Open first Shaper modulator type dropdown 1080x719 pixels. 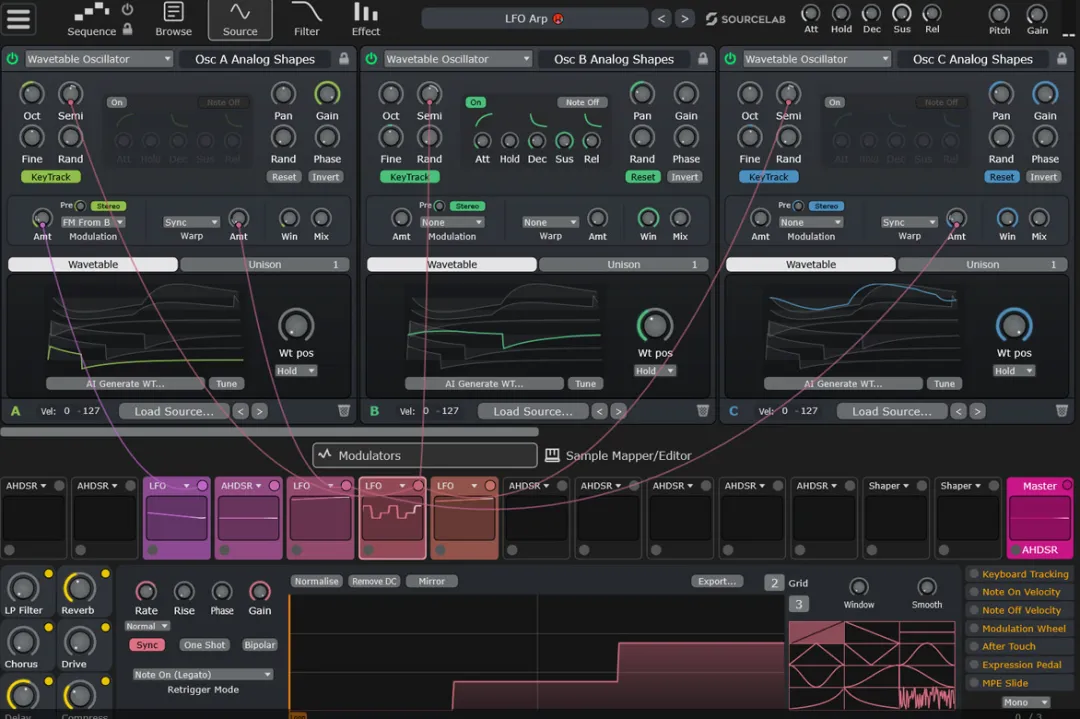pos(889,486)
